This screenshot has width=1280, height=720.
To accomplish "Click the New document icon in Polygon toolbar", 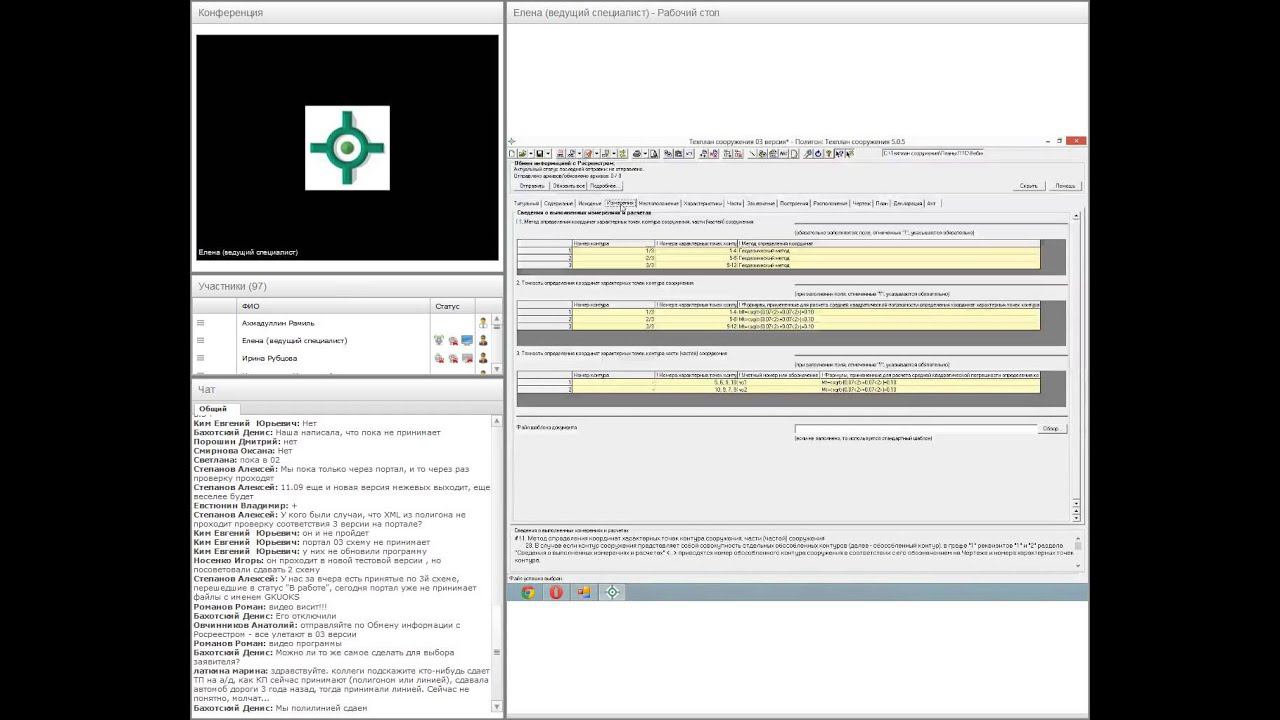I will pyautogui.click(x=513, y=154).
